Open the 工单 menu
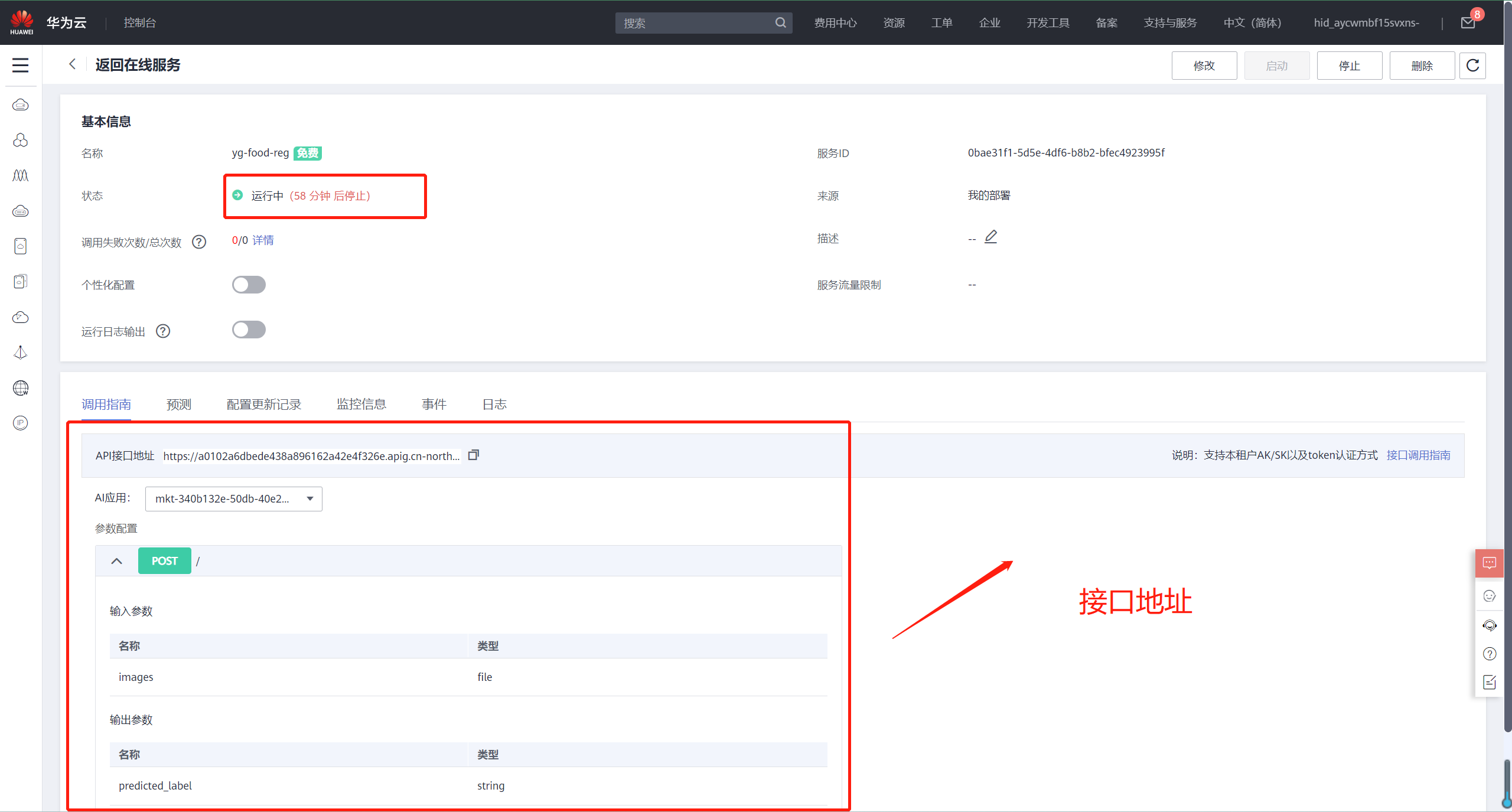This screenshot has height=812, width=1512. [941, 22]
